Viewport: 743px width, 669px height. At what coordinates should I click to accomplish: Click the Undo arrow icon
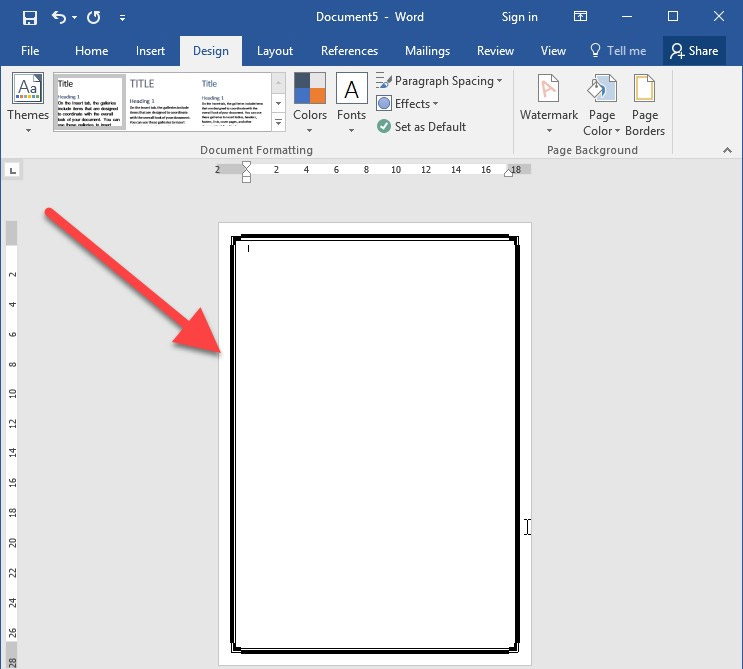tap(58, 17)
